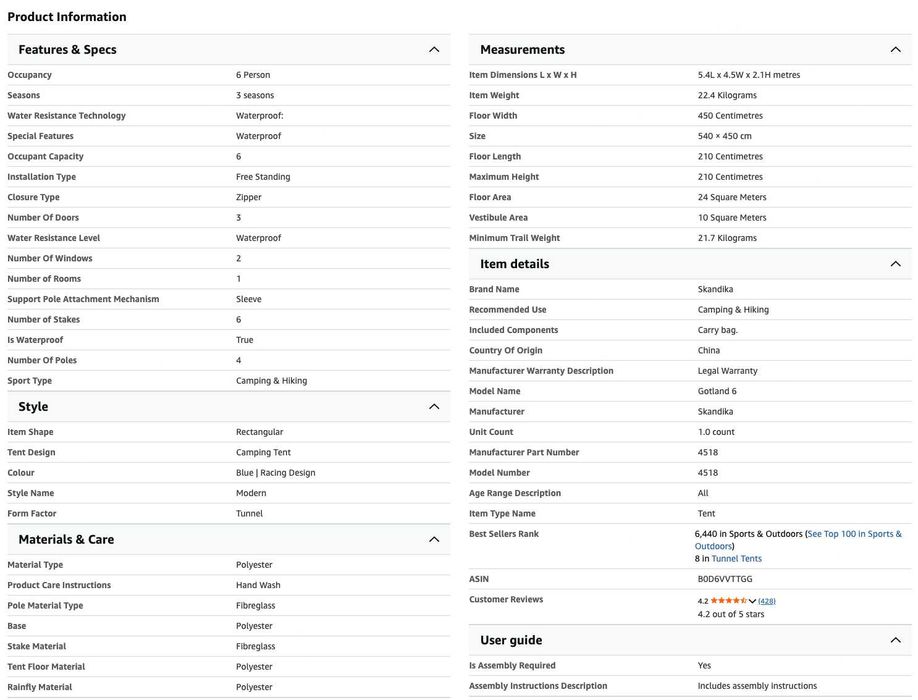Click the Product Information title

coord(67,17)
